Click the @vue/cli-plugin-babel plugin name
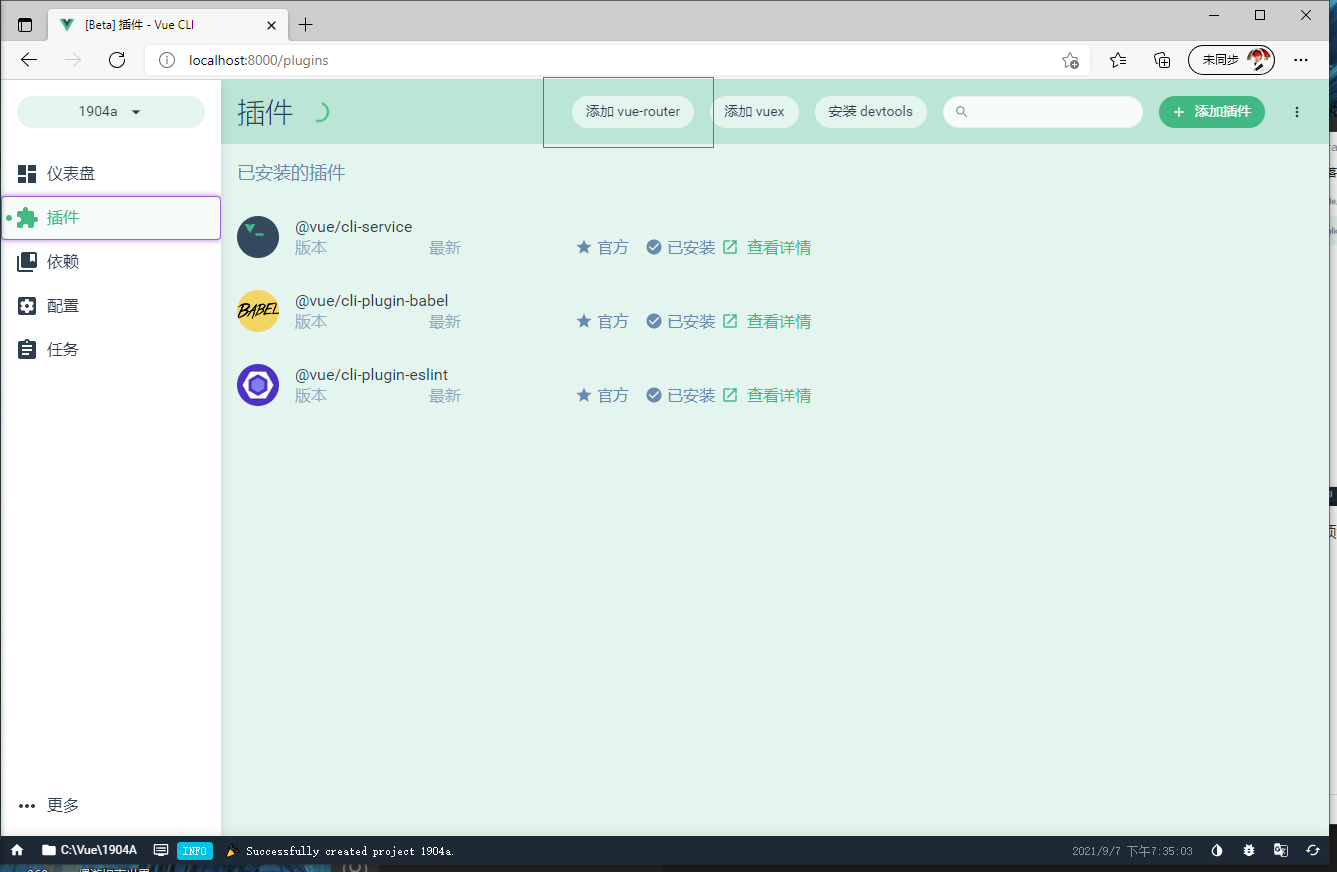 click(371, 301)
